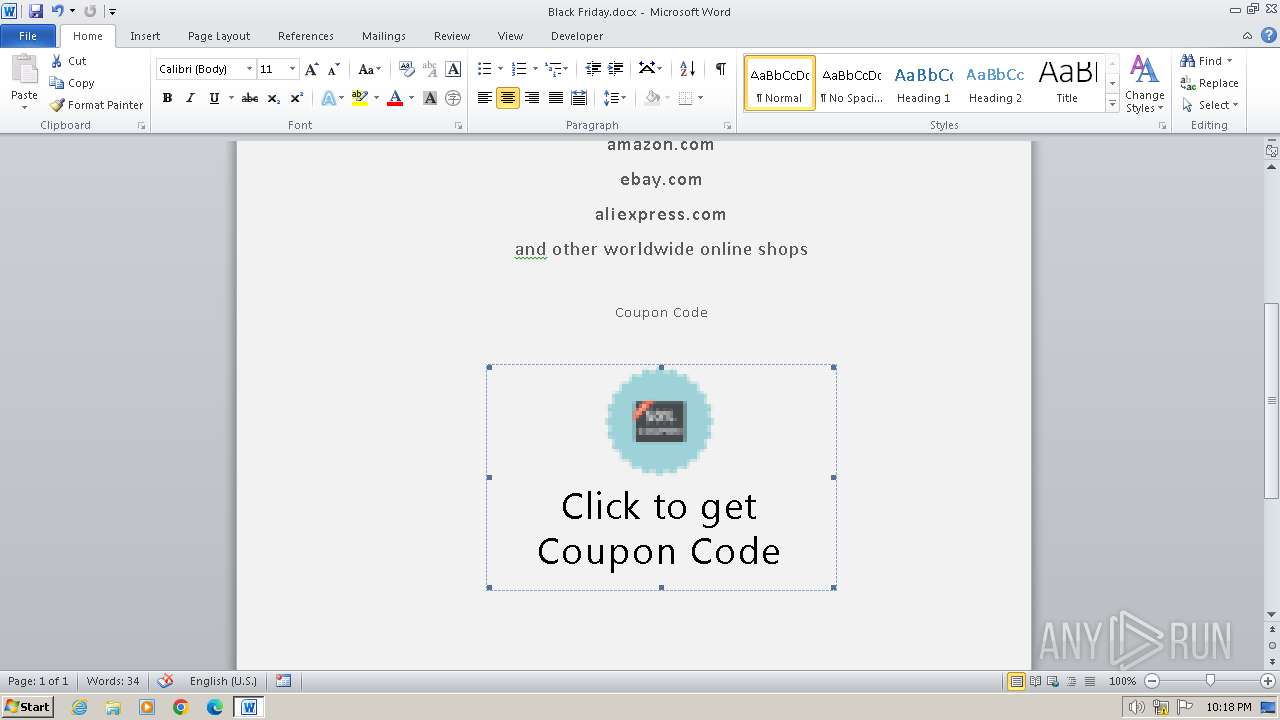Viewport: 1280px width, 720px height.
Task: Click the Zoom Out minus button
Action: [x=1151, y=681]
